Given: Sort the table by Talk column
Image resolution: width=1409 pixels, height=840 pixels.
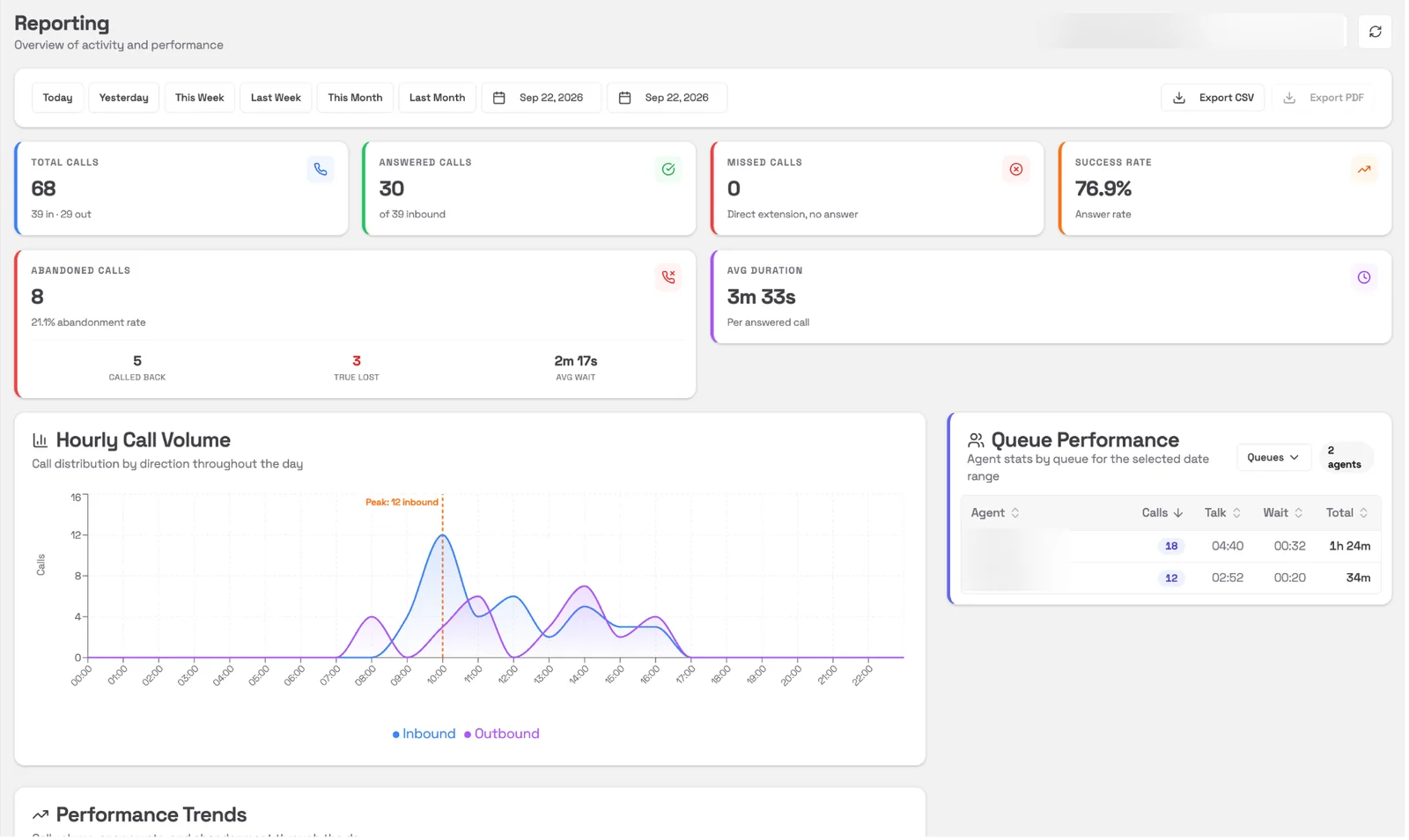Looking at the screenshot, I should pos(1223,513).
